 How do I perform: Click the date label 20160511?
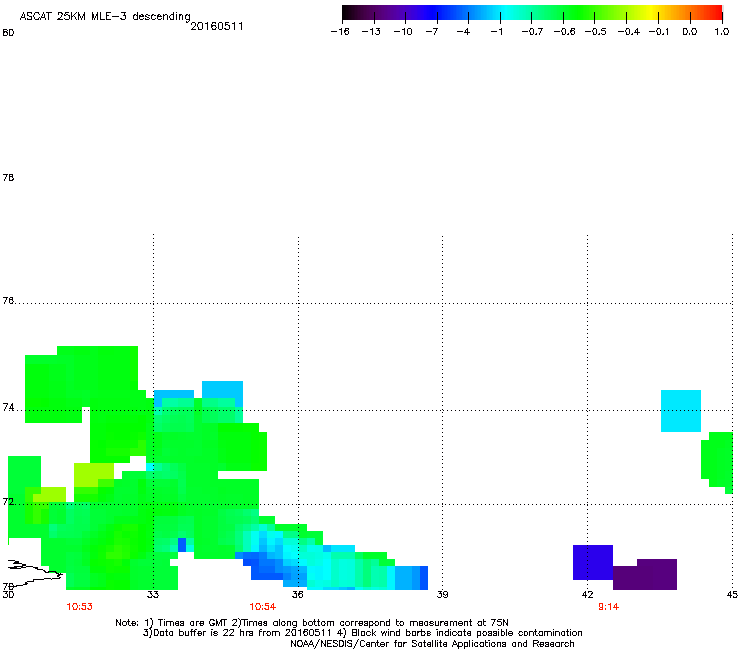pos(217,26)
